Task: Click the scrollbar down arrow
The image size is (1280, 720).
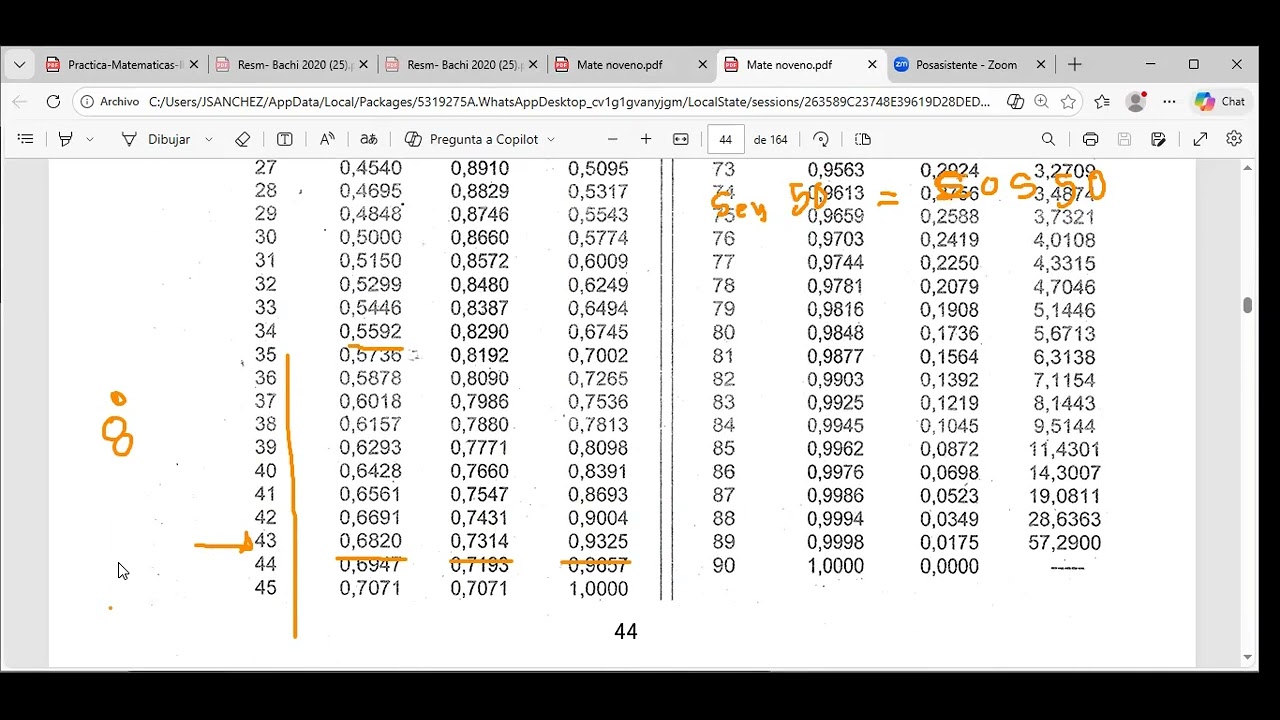Action: tap(1247, 657)
